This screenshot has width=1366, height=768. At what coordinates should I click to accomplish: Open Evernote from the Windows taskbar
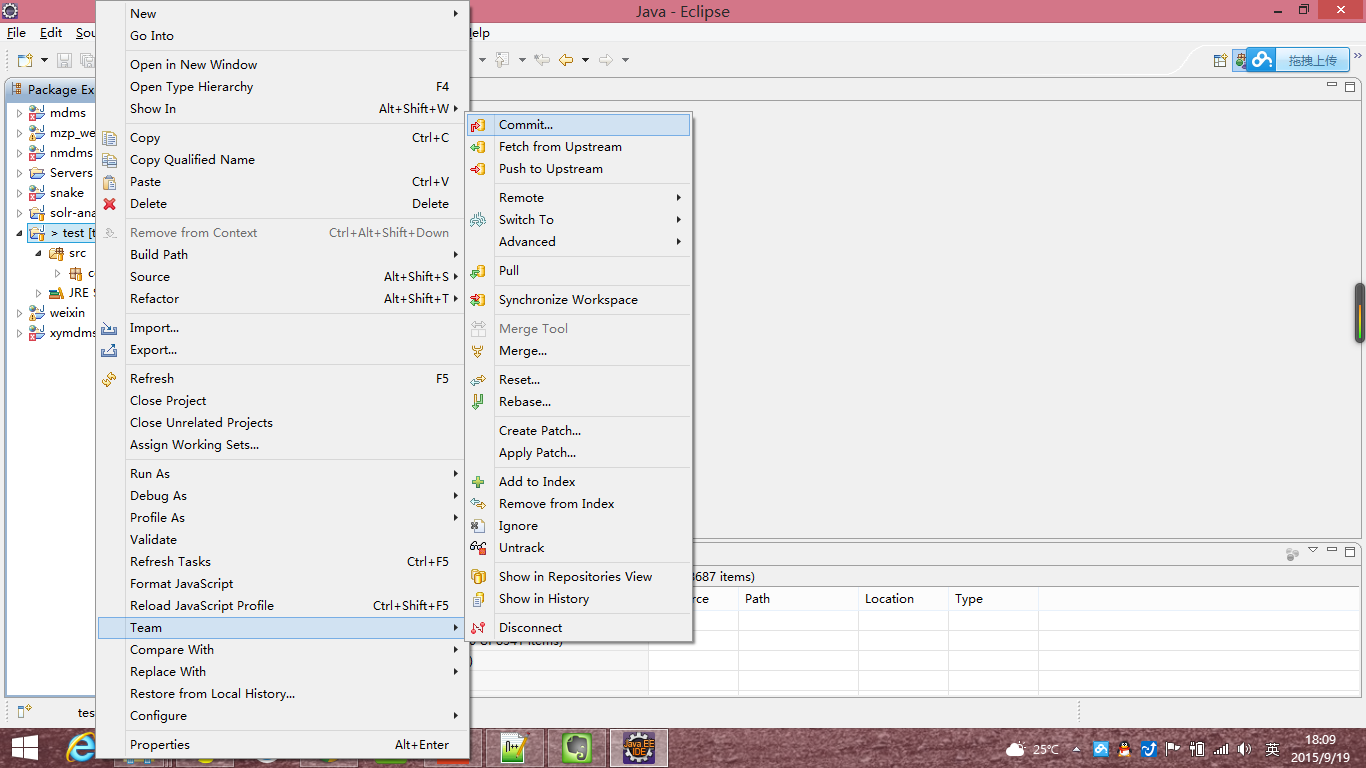[x=576, y=748]
